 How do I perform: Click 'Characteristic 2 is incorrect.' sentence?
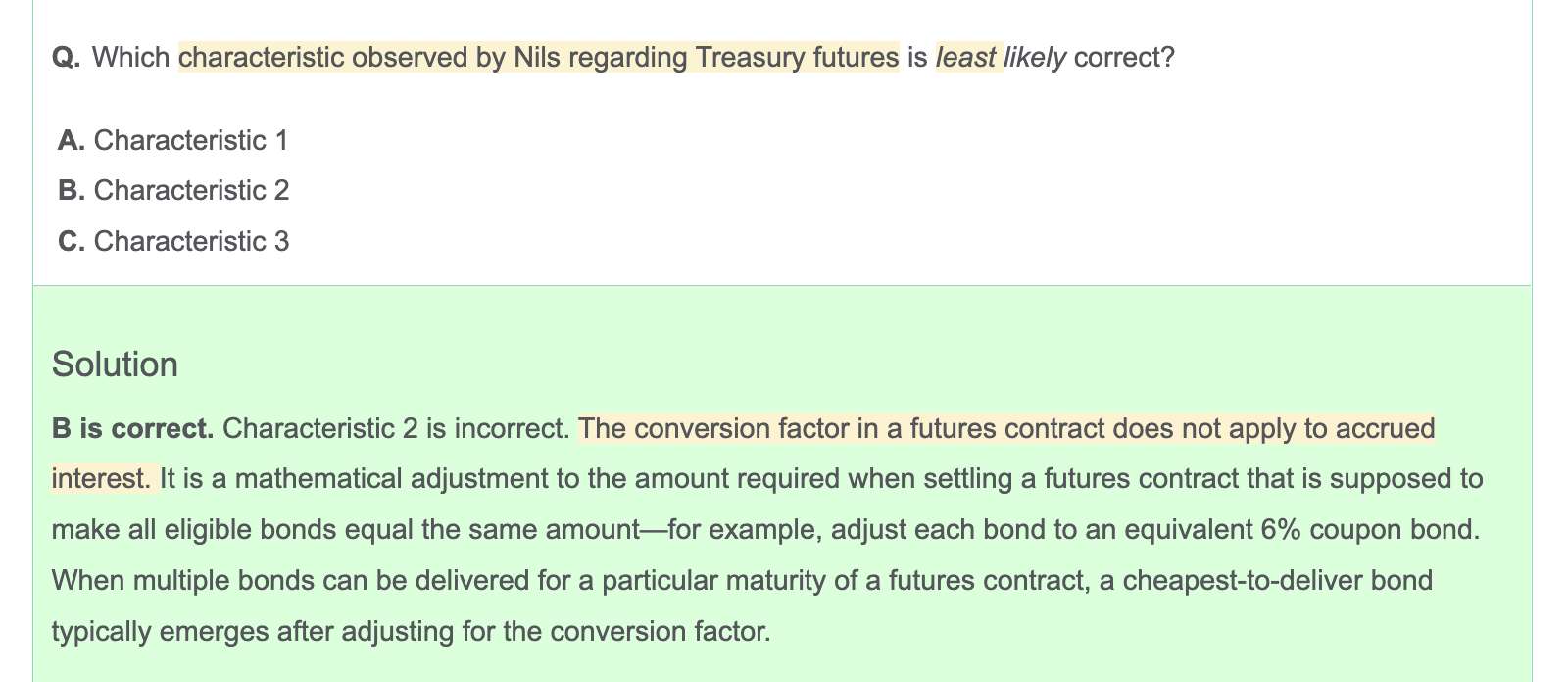point(397,428)
